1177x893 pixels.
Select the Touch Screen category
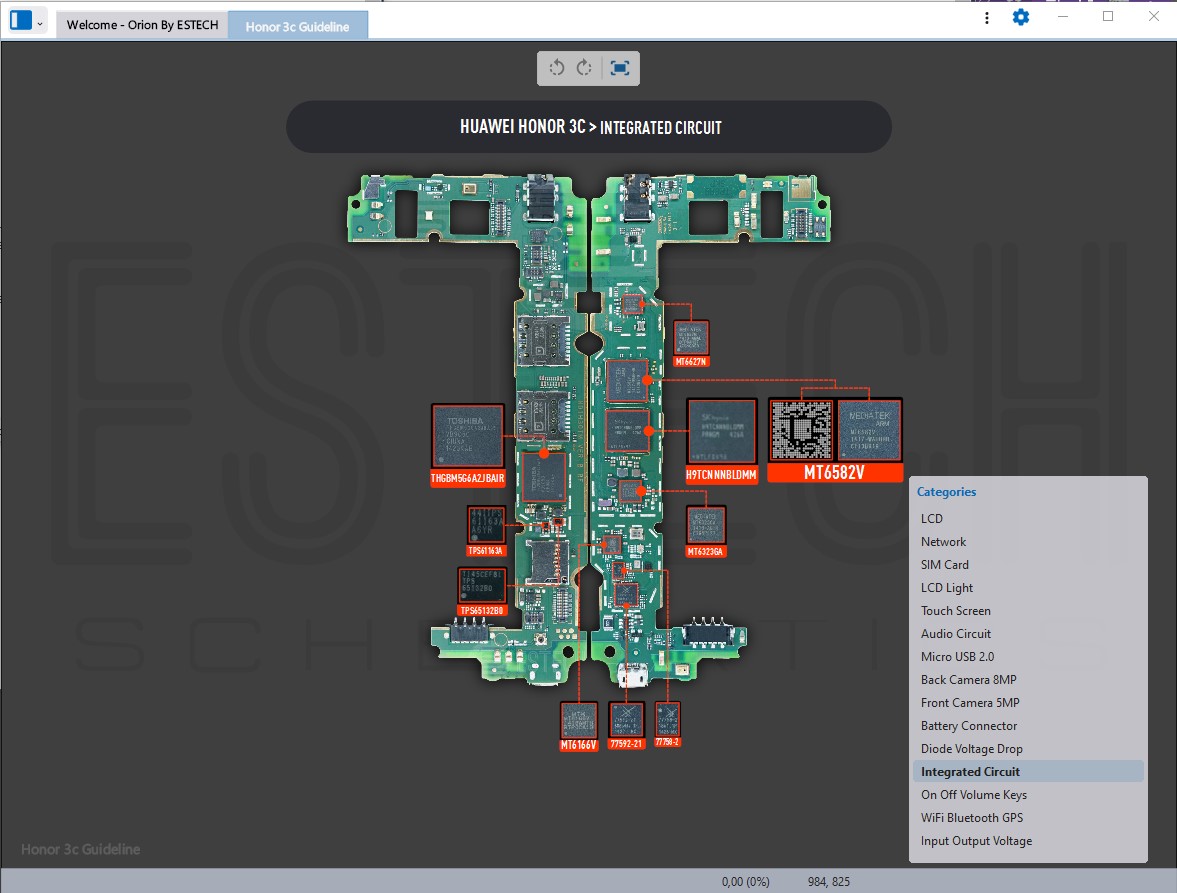[x=955, y=611]
